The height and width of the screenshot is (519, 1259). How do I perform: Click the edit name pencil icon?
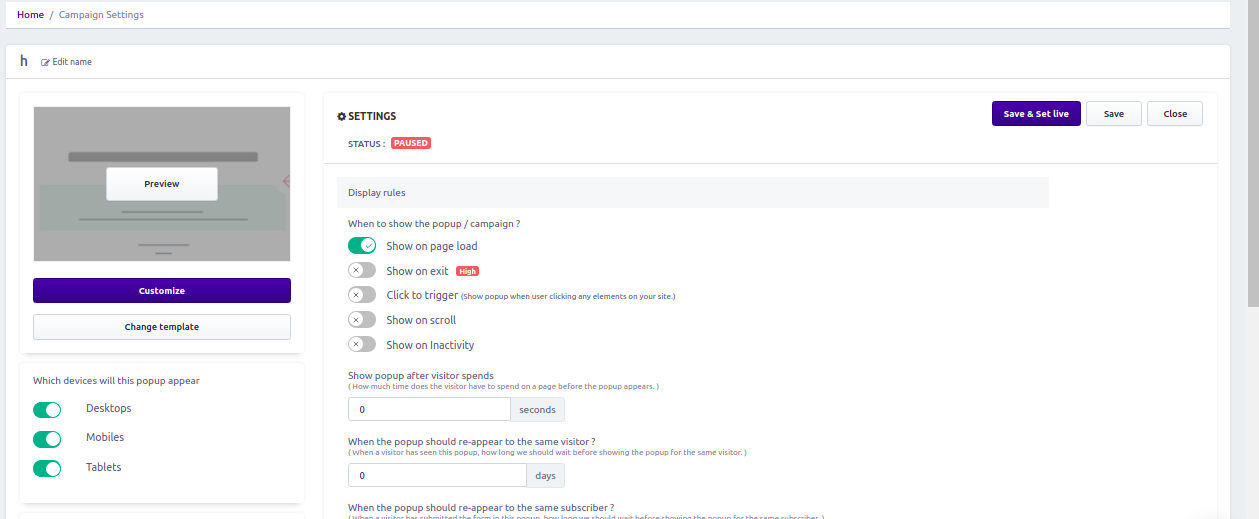coord(45,62)
